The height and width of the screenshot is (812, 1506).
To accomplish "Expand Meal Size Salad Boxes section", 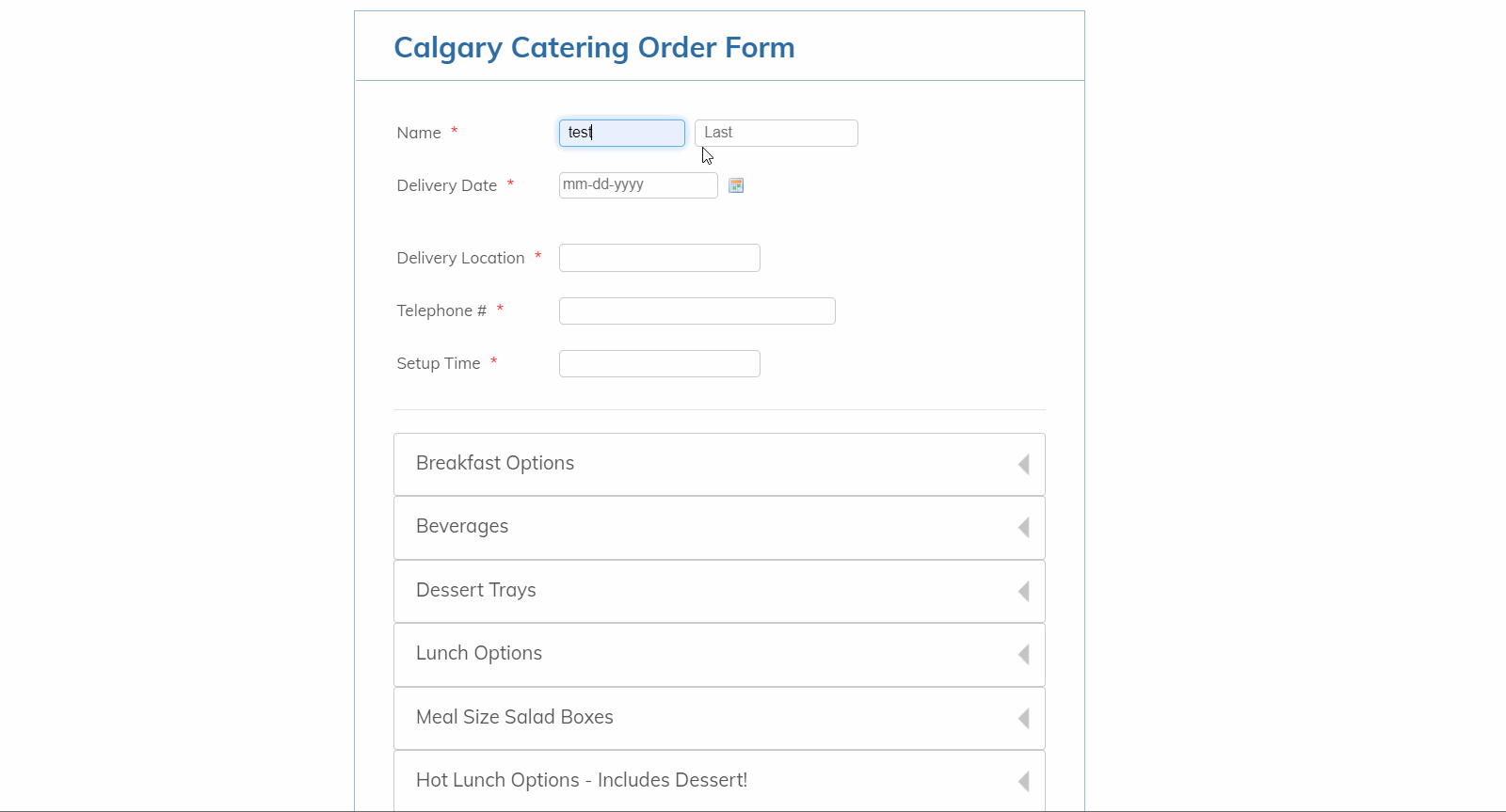I will pos(719,717).
